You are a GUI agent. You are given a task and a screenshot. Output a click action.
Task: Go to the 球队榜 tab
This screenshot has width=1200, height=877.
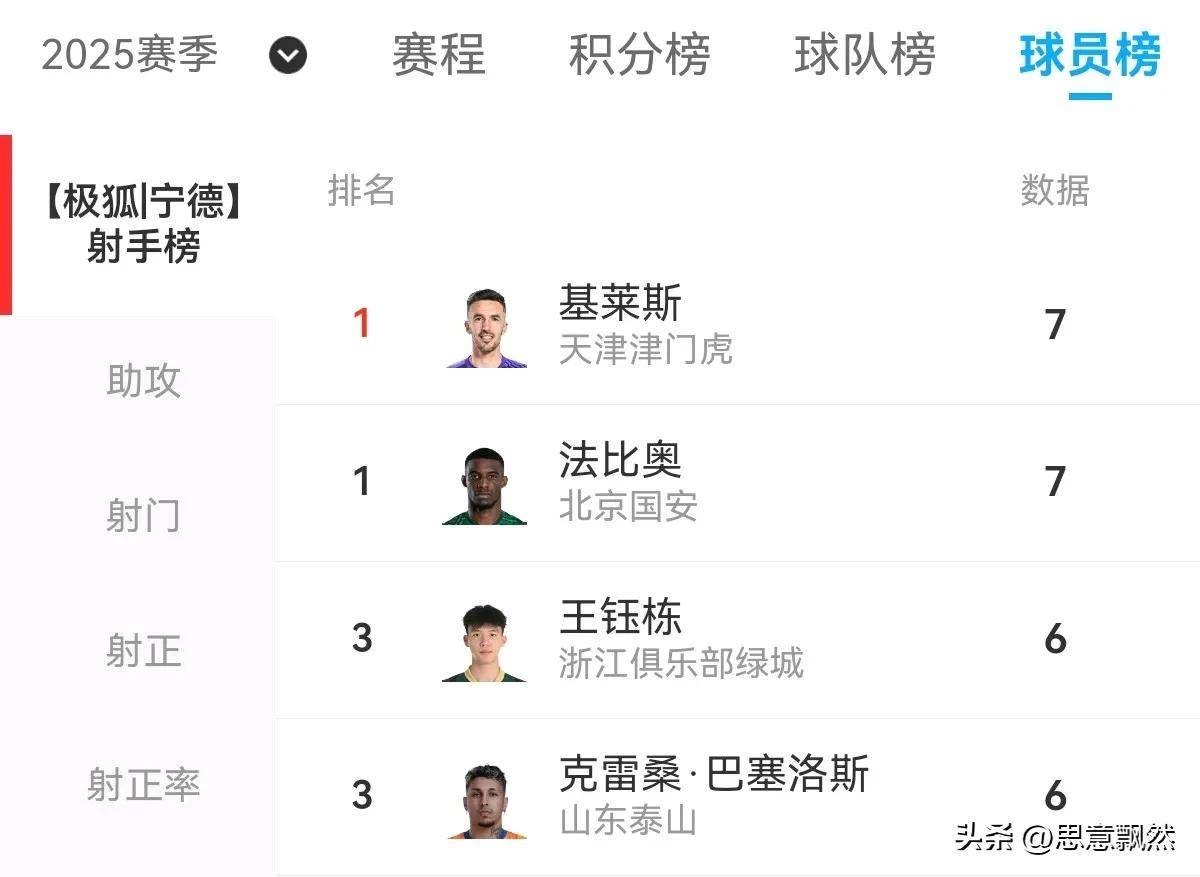point(864,55)
